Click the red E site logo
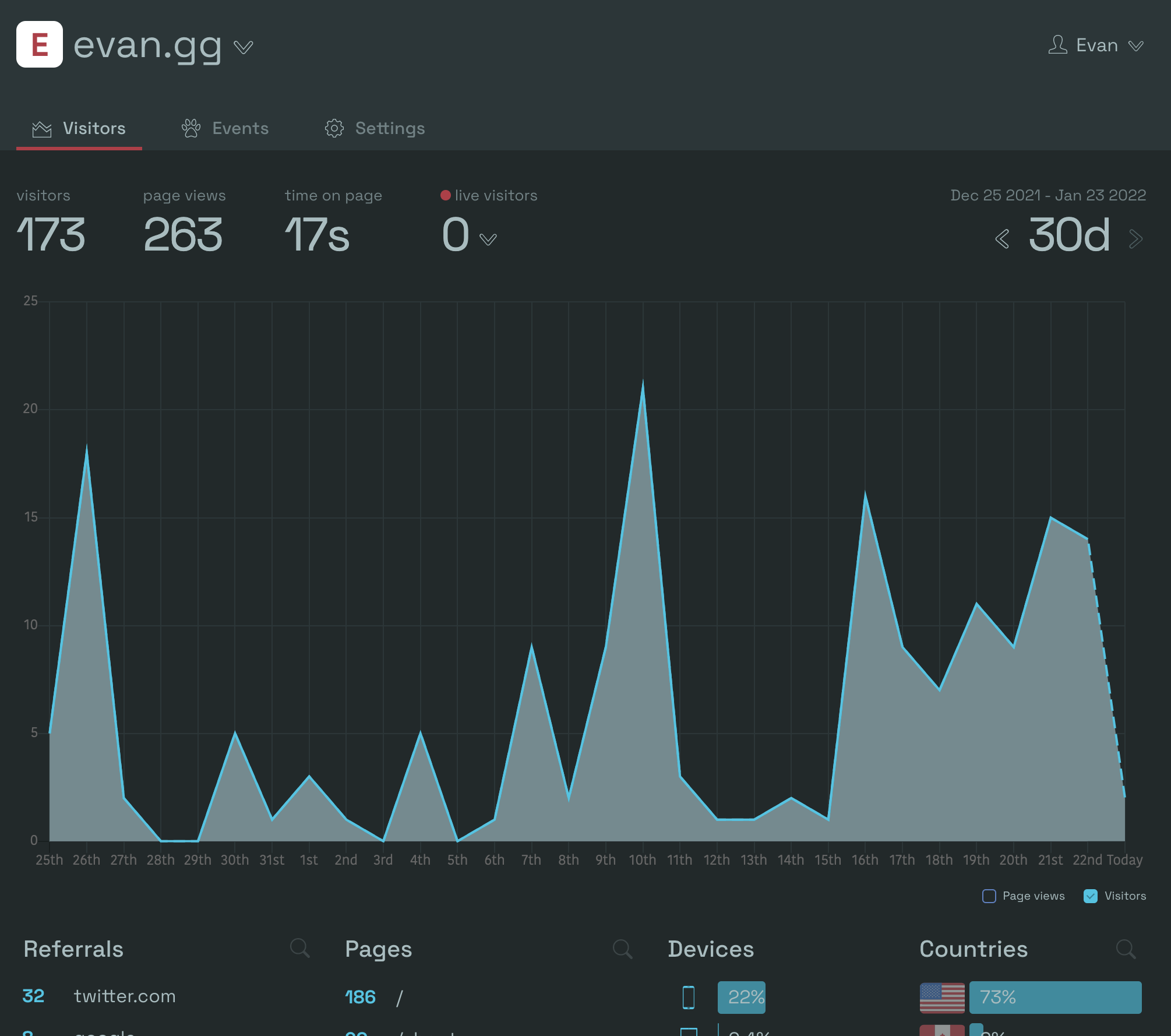This screenshot has width=1171, height=1036. [40, 44]
